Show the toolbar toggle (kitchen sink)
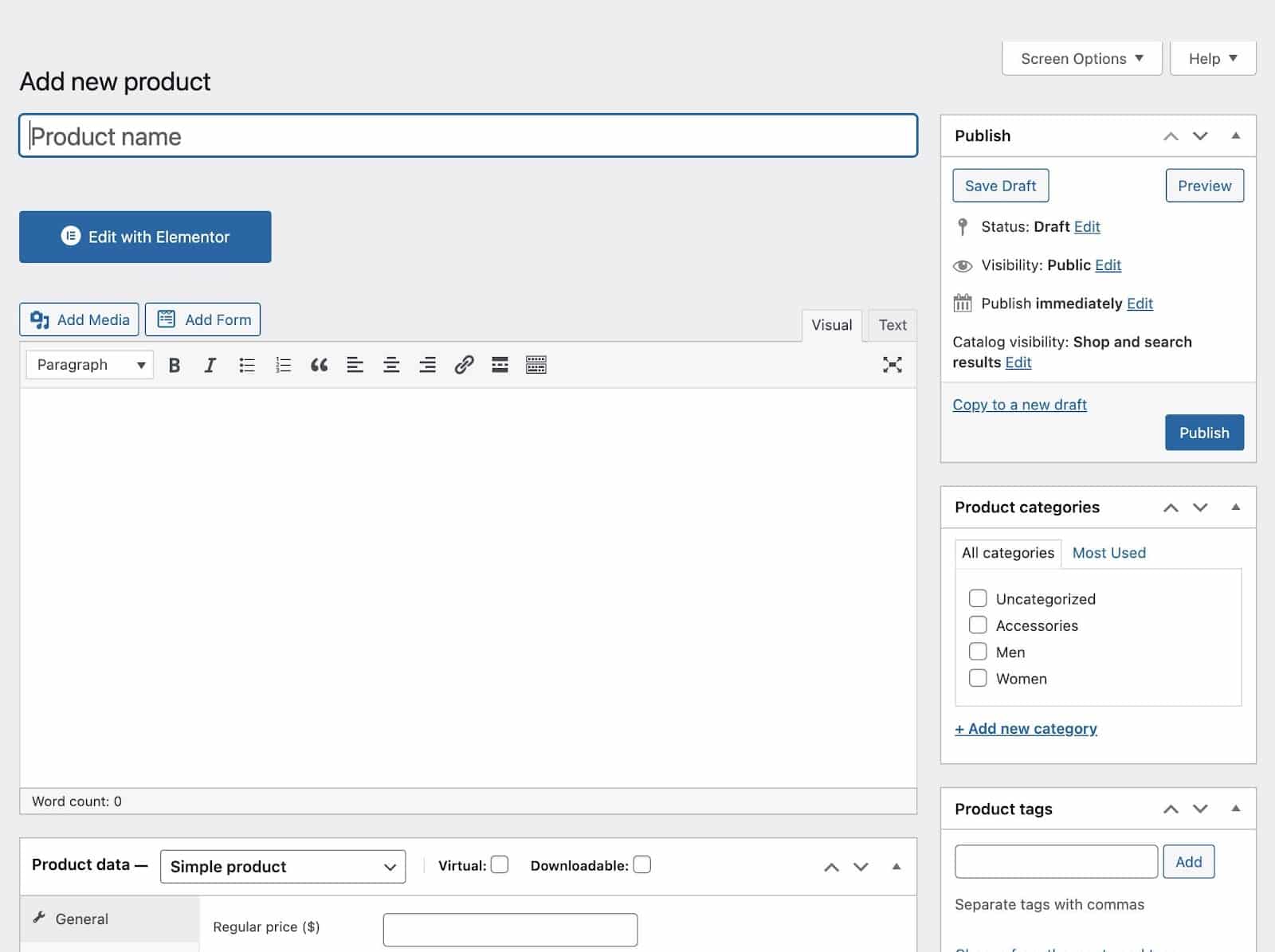Image resolution: width=1275 pixels, height=952 pixels. [x=536, y=365]
